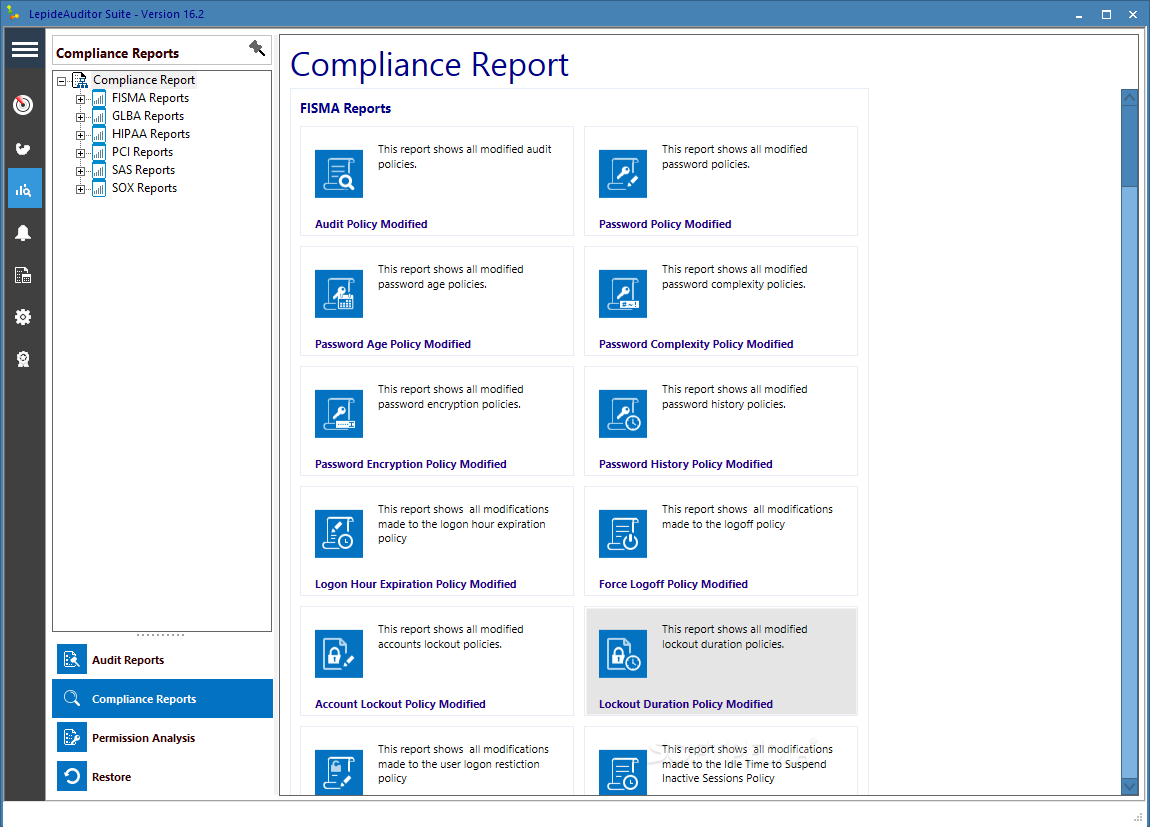Click the Idle Time Suspend Sessions icon
Screen dimensions: 1150x827
point(623,772)
